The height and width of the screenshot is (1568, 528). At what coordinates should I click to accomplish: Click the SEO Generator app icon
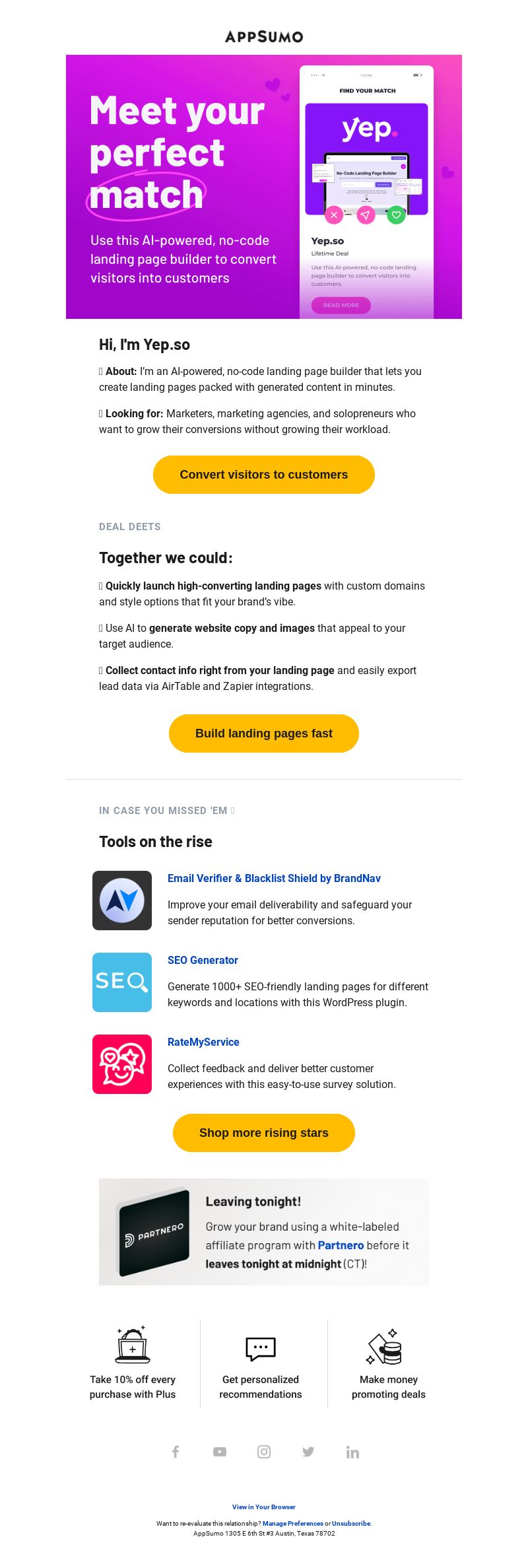122,982
